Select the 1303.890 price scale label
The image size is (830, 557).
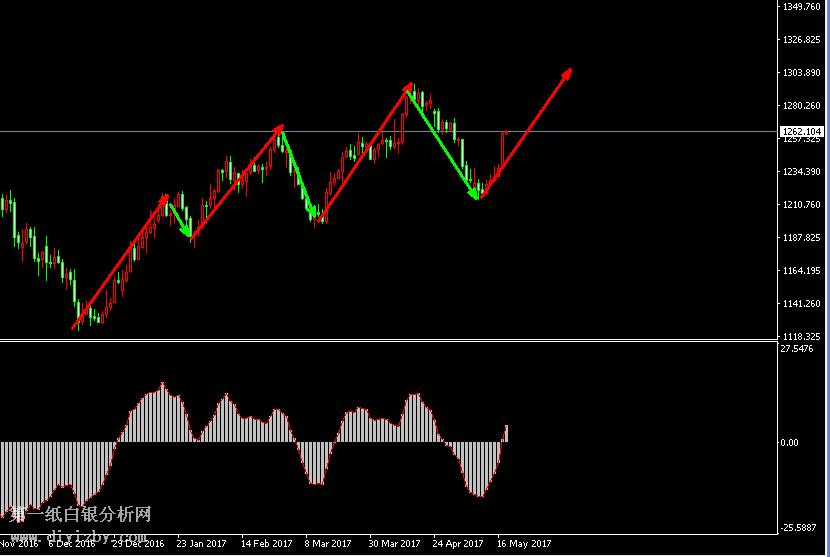[802, 73]
